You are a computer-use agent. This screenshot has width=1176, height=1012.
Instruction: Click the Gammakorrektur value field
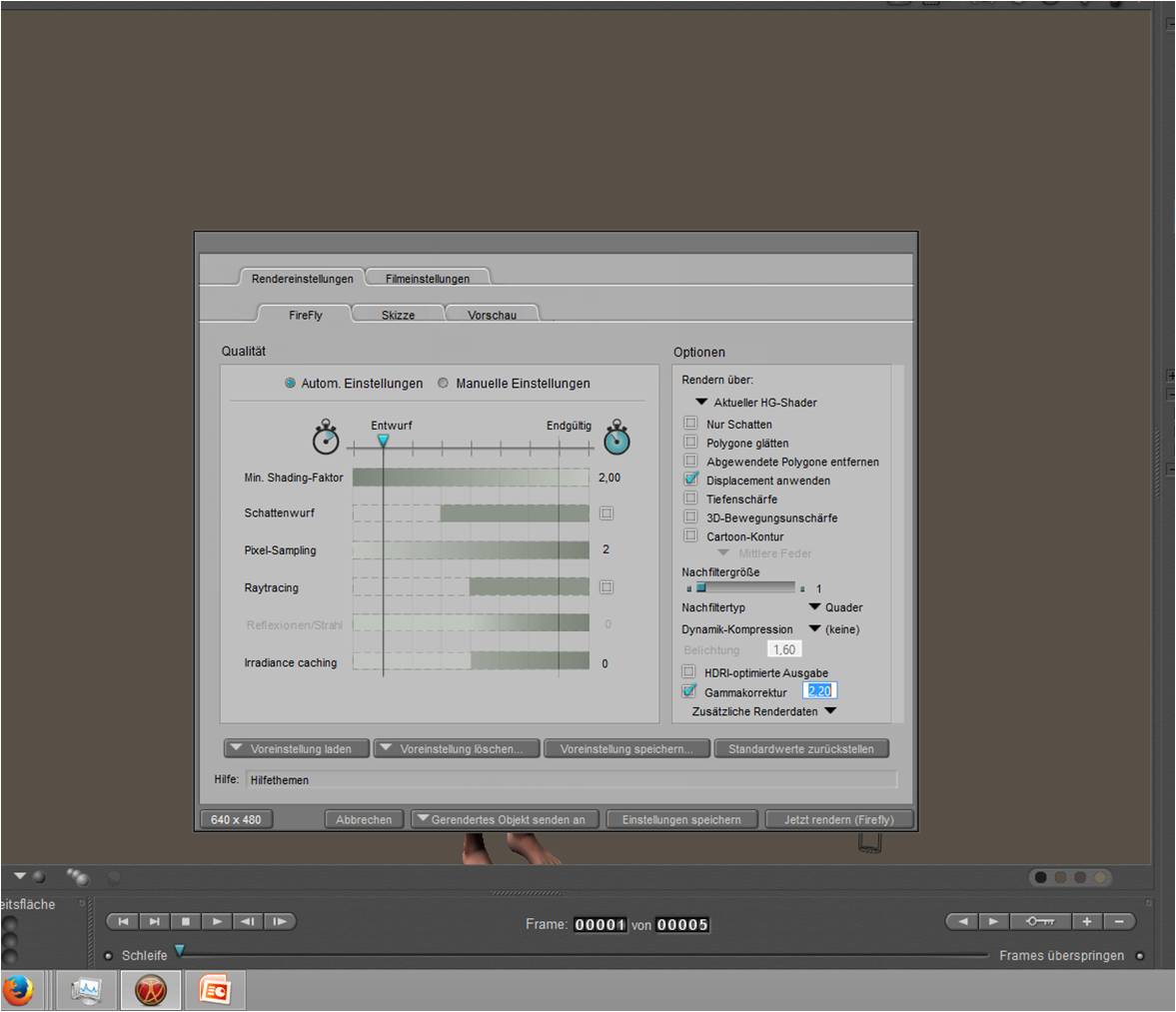point(819,691)
